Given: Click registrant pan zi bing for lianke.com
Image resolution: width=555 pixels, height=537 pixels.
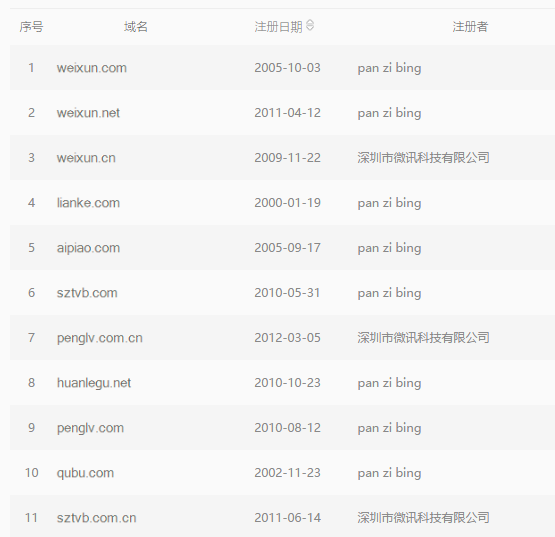Looking at the screenshot, I should click(389, 203).
